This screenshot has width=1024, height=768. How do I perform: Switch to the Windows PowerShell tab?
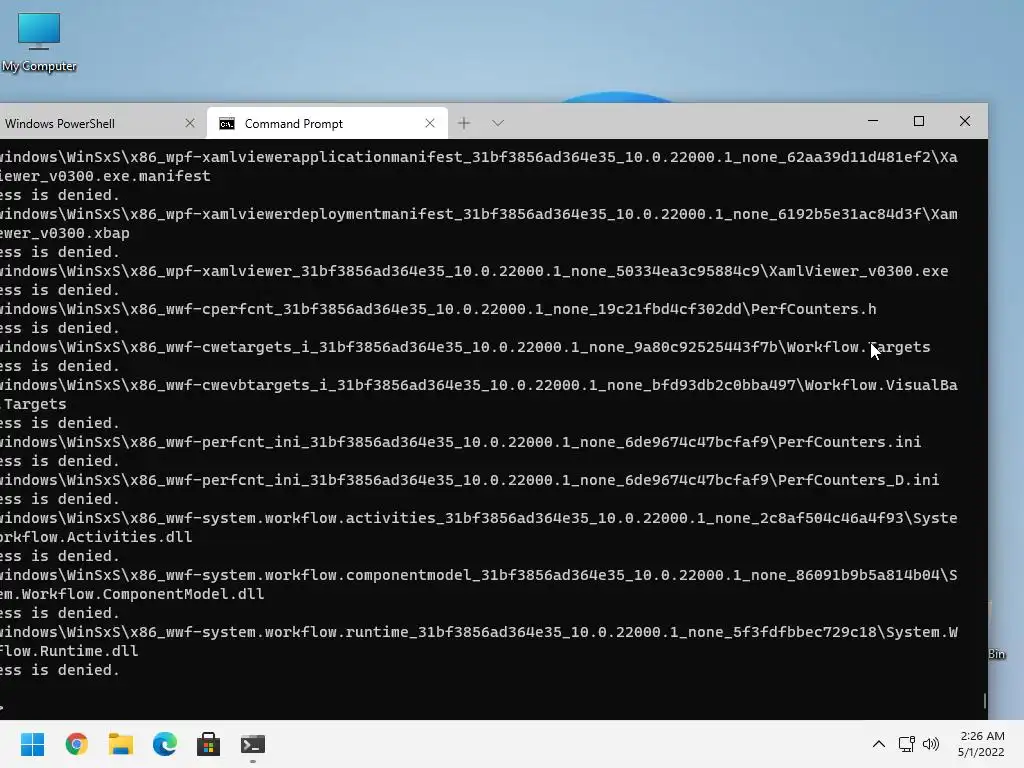pos(98,123)
